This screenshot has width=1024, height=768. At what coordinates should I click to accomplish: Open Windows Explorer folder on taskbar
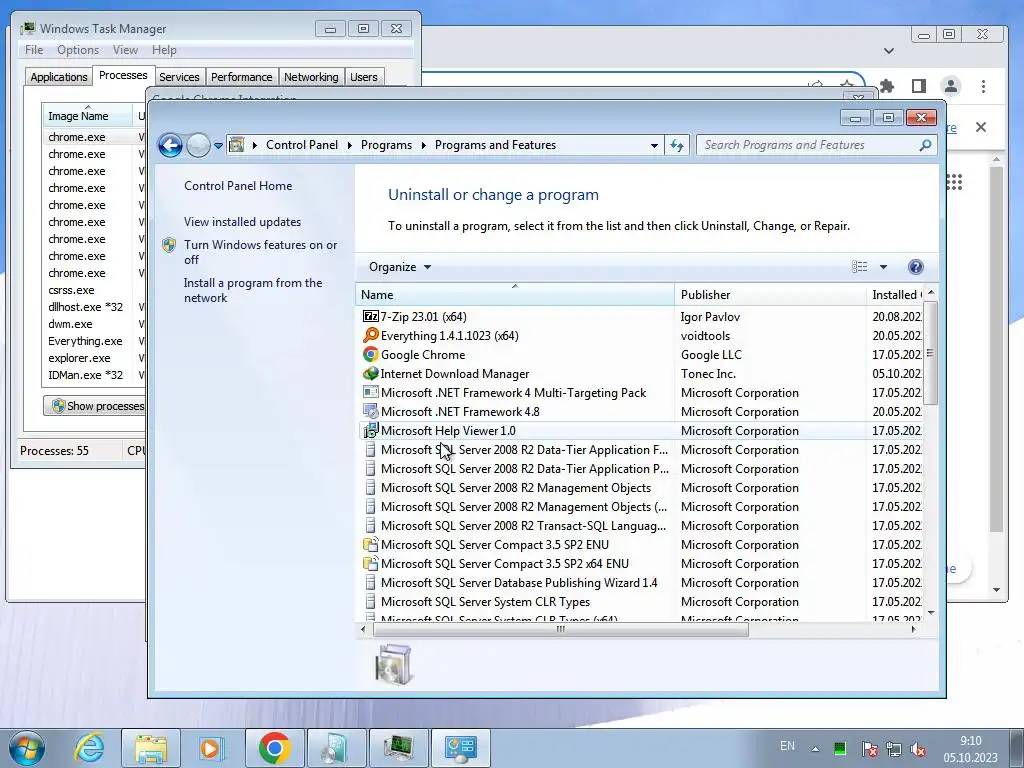(x=151, y=748)
